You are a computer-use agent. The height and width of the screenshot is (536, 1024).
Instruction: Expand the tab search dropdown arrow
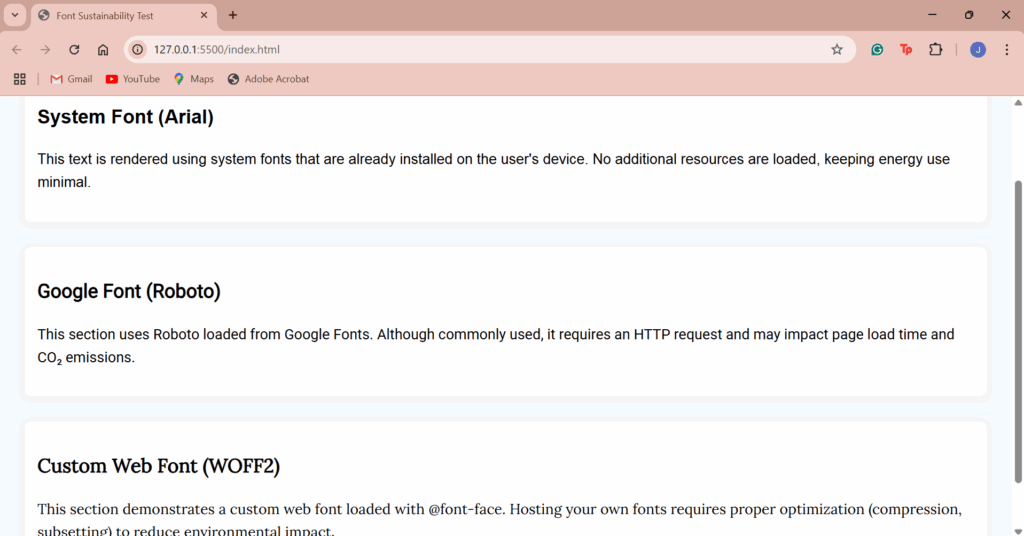coord(15,15)
